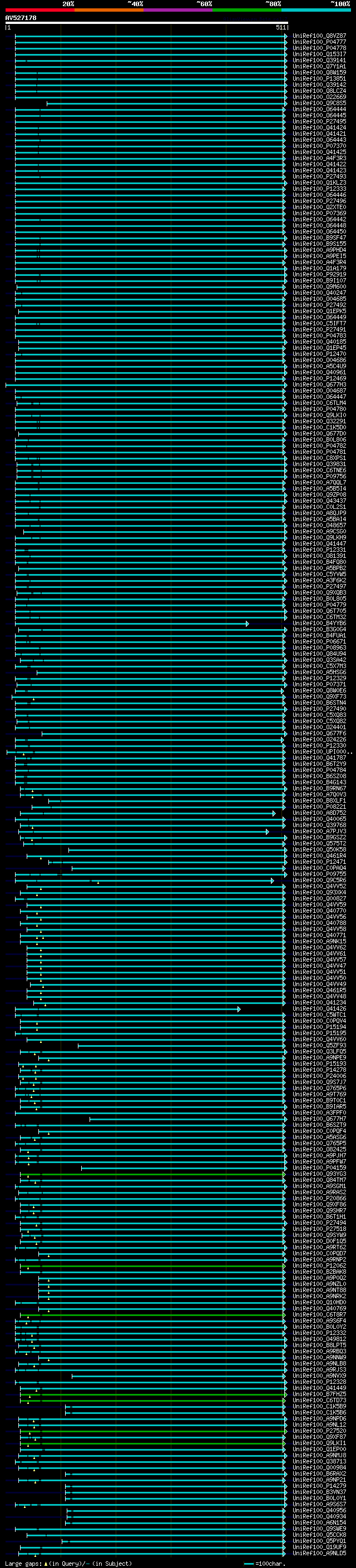This screenshot has height=1568, width=356.
Task: Select the UniRef100_B3G0G4 label
Action: point(319,630)
